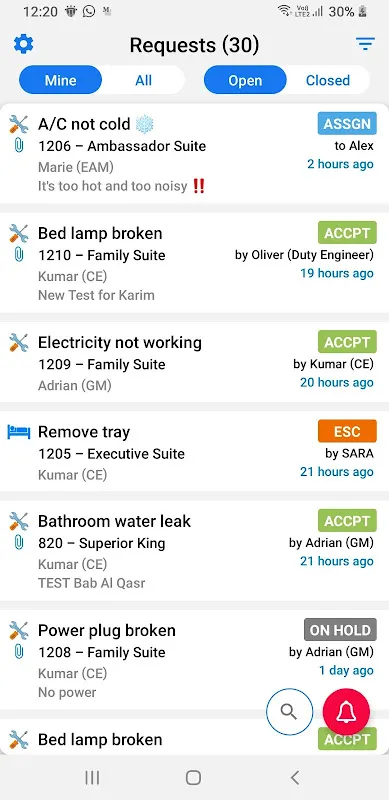Tap the orange ESC status badge
Viewport: 389px width, 800px height.
(x=347, y=431)
